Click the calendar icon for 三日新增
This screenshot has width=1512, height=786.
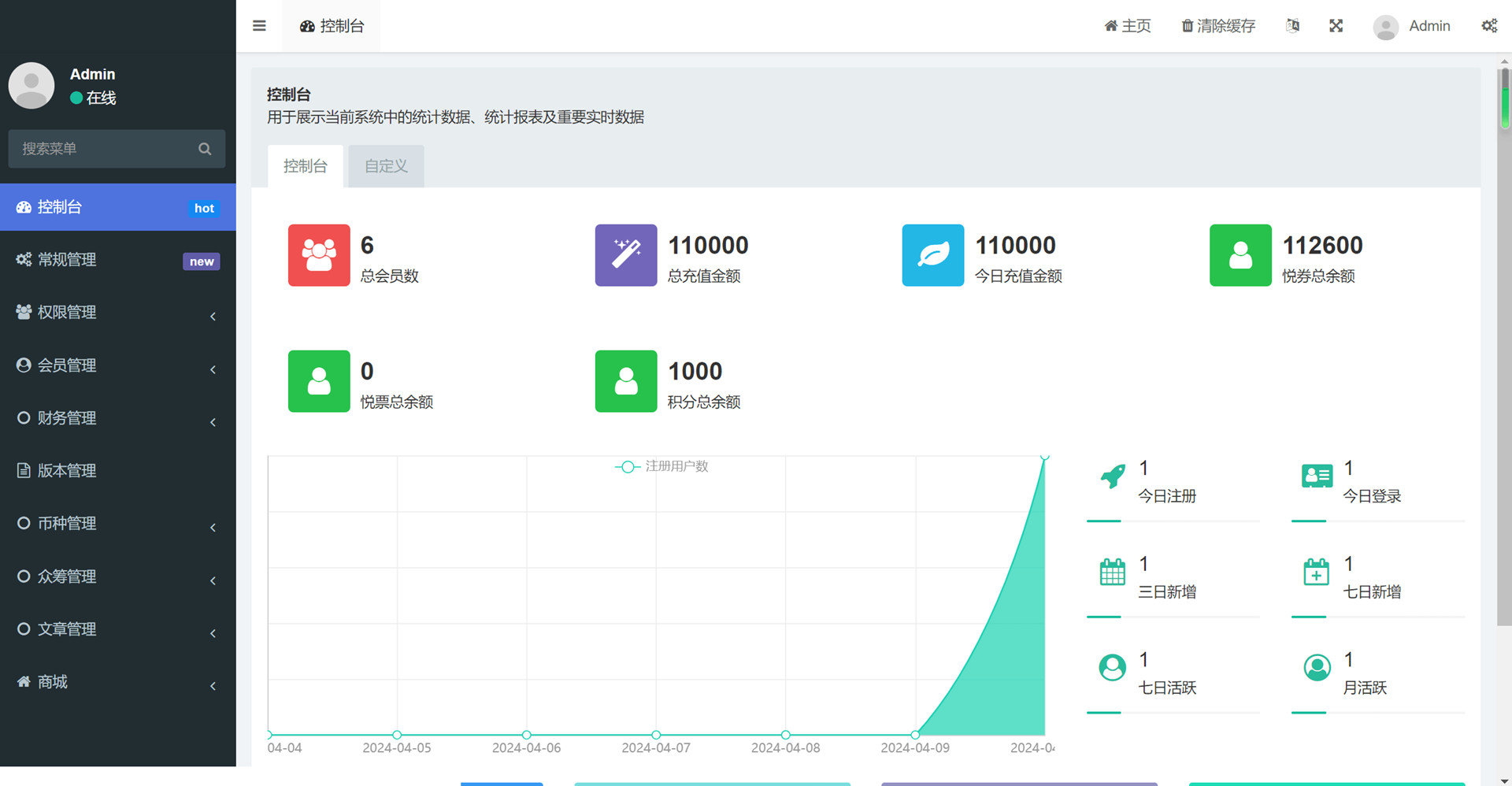click(x=1113, y=572)
